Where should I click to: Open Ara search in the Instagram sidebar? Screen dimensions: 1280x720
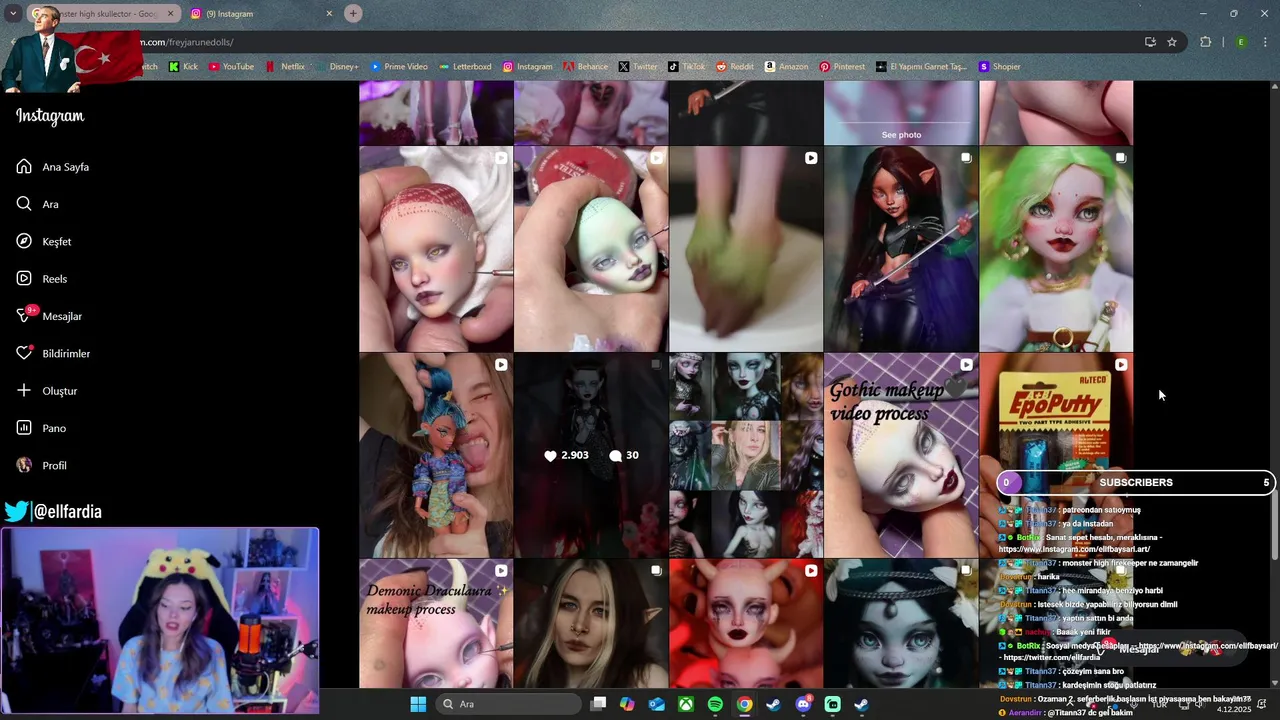click(37, 204)
